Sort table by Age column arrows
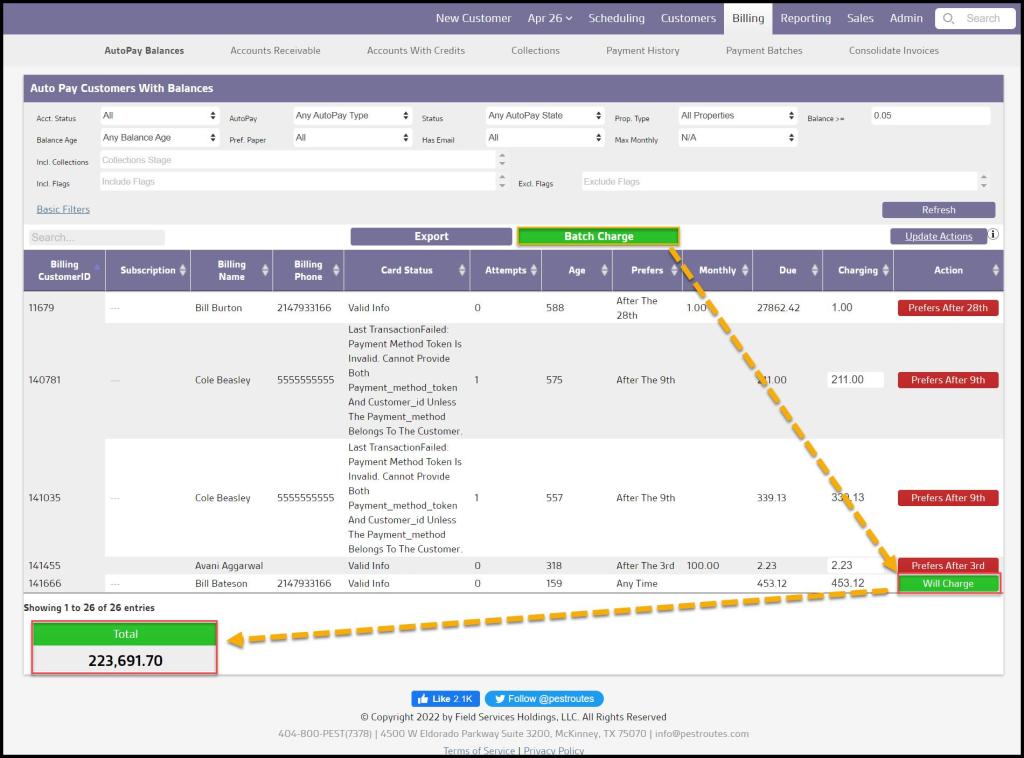1024x758 pixels. coord(604,271)
